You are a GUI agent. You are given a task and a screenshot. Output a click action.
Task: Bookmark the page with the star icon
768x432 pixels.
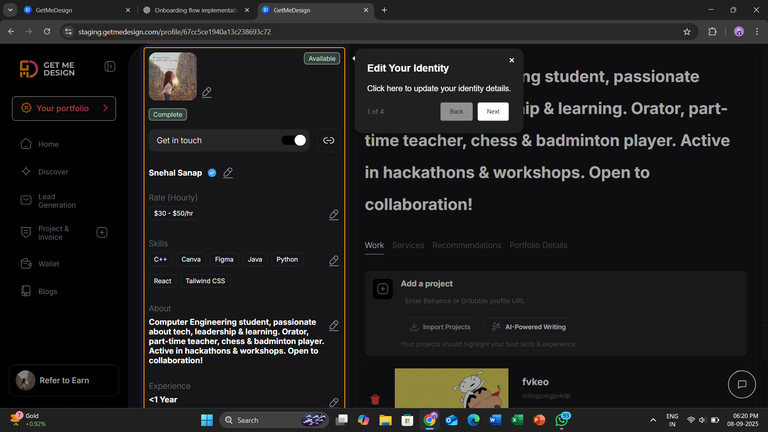click(x=687, y=32)
